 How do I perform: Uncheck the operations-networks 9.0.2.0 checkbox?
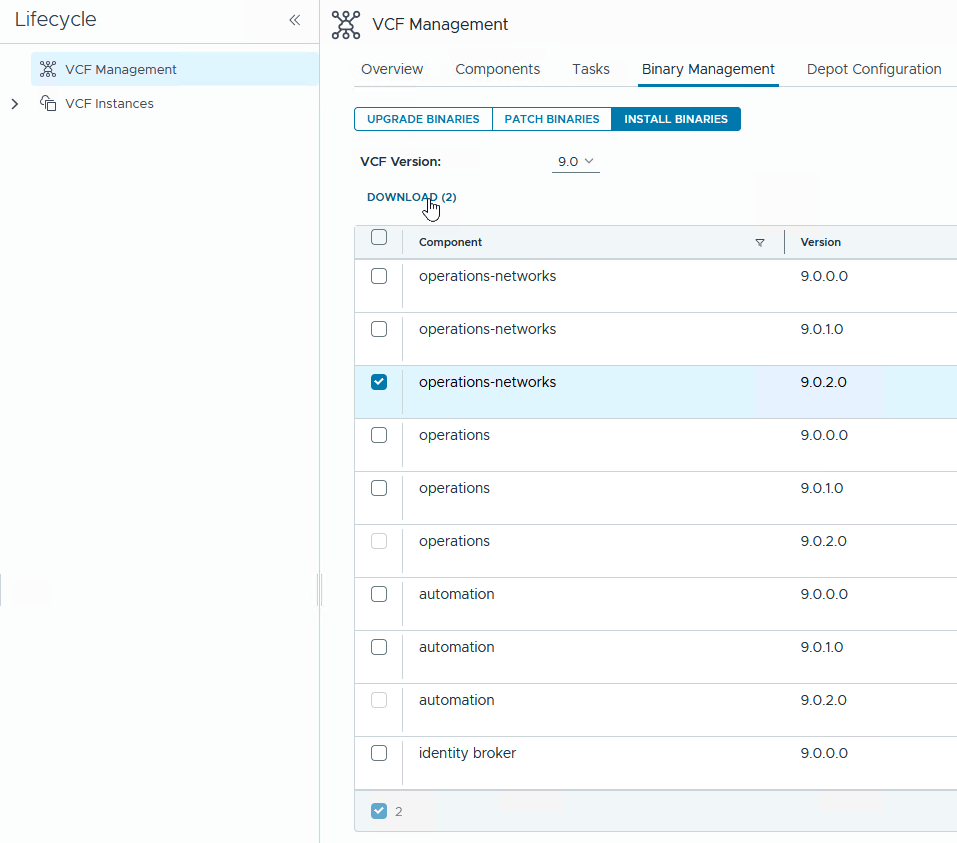379,382
